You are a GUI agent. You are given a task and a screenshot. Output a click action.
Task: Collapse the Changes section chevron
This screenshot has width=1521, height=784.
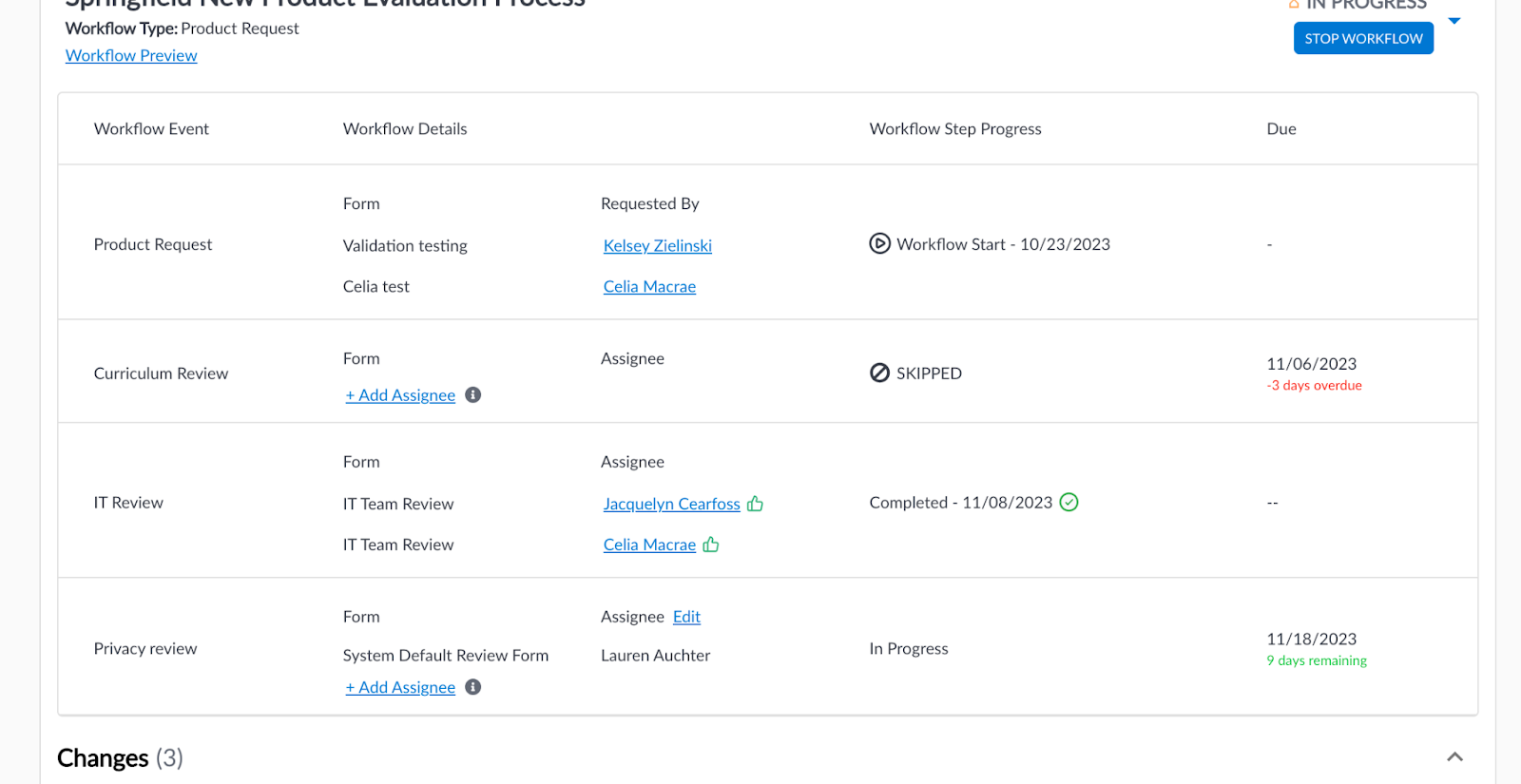(1454, 757)
